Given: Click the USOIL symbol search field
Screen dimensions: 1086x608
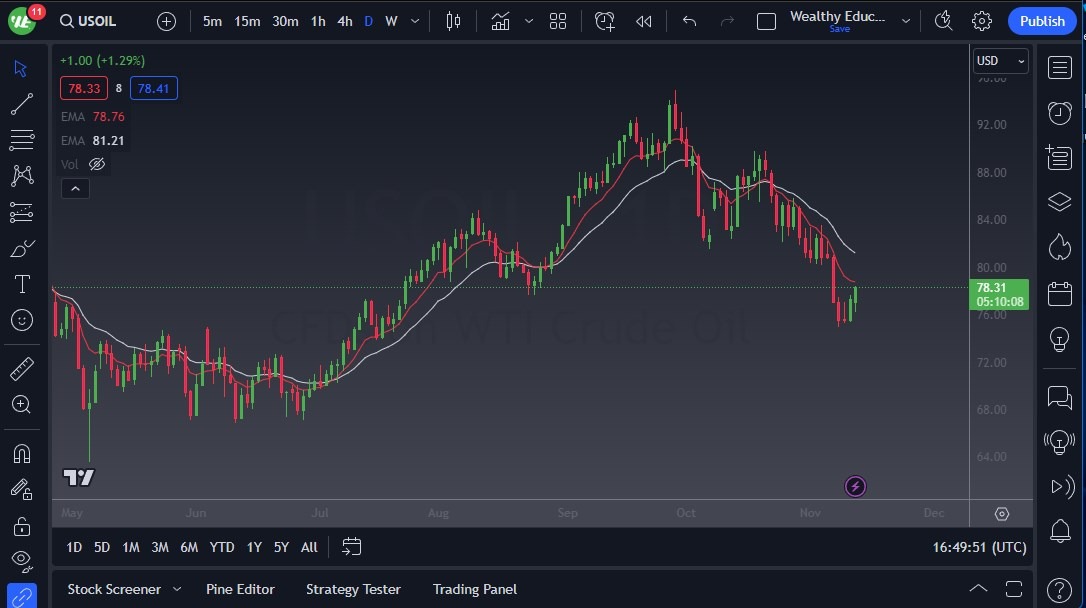Looking at the screenshot, I should [x=88, y=20].
